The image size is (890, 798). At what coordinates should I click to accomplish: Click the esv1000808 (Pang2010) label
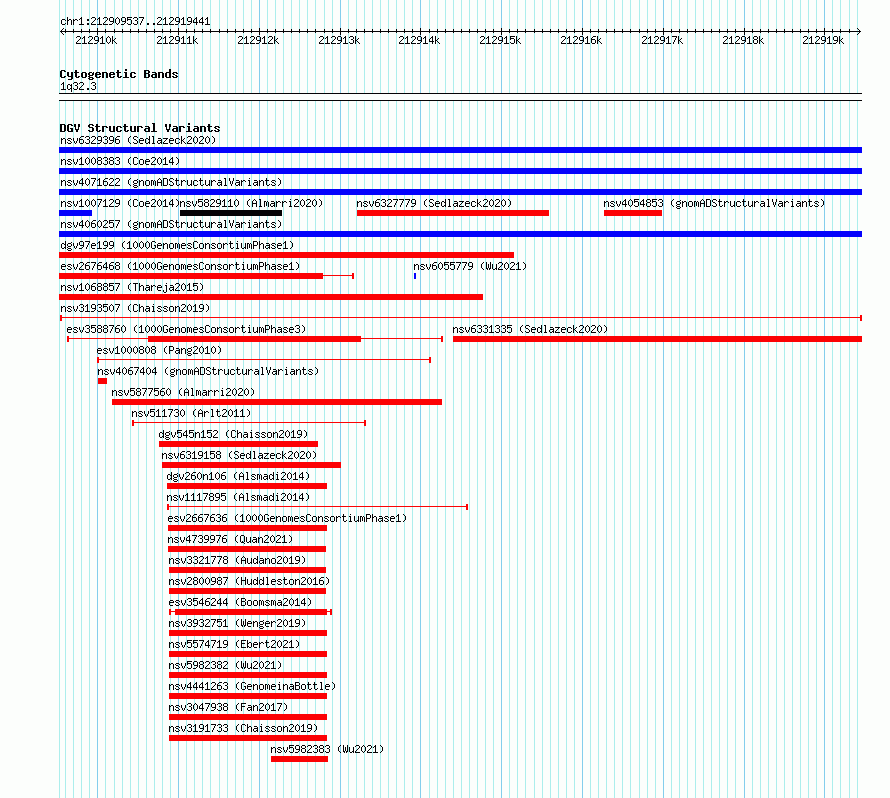[x=159, y=350]
